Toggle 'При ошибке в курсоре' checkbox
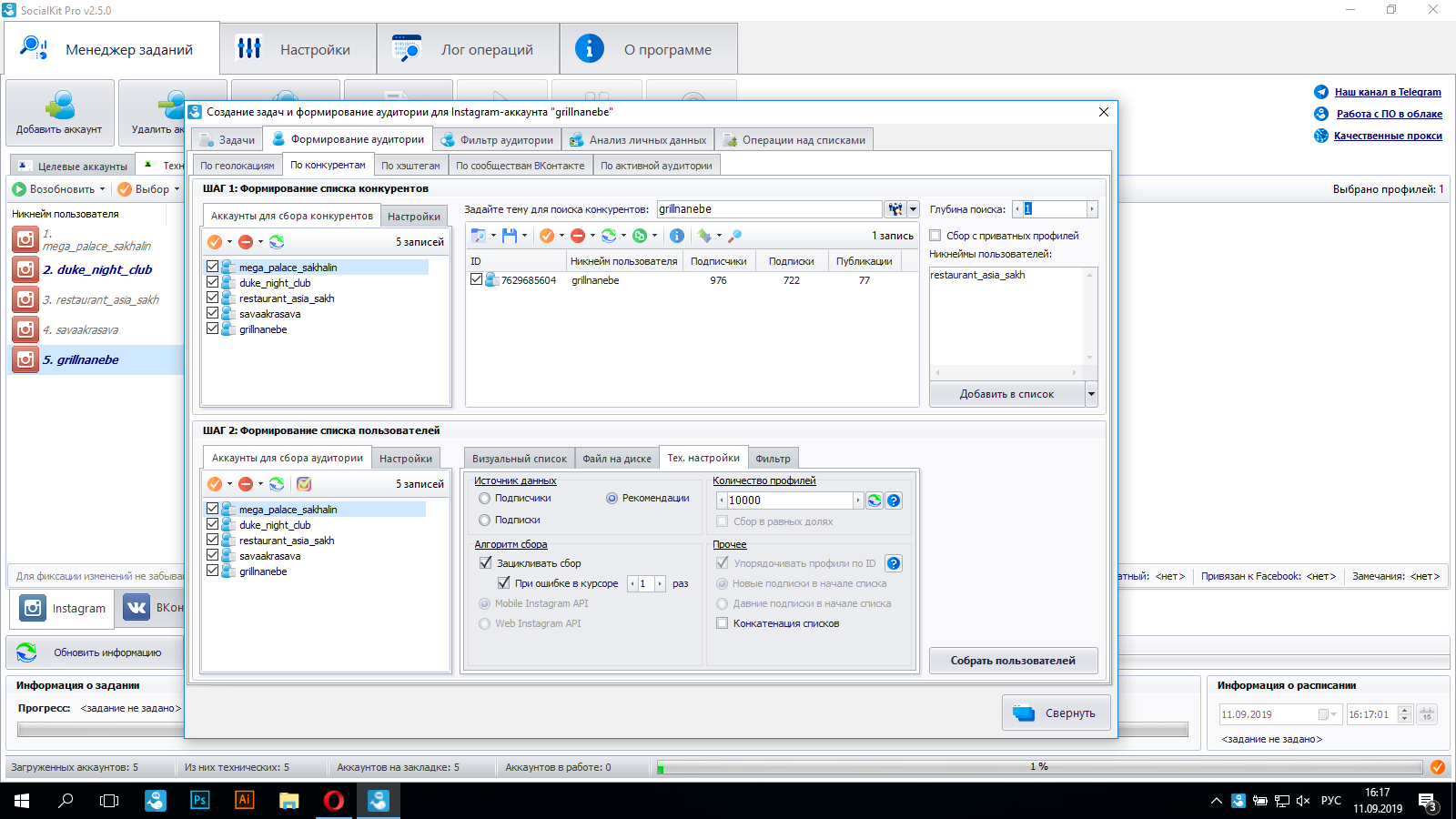This screenshot has height=819, width=1456. click(x=504, y=583)
